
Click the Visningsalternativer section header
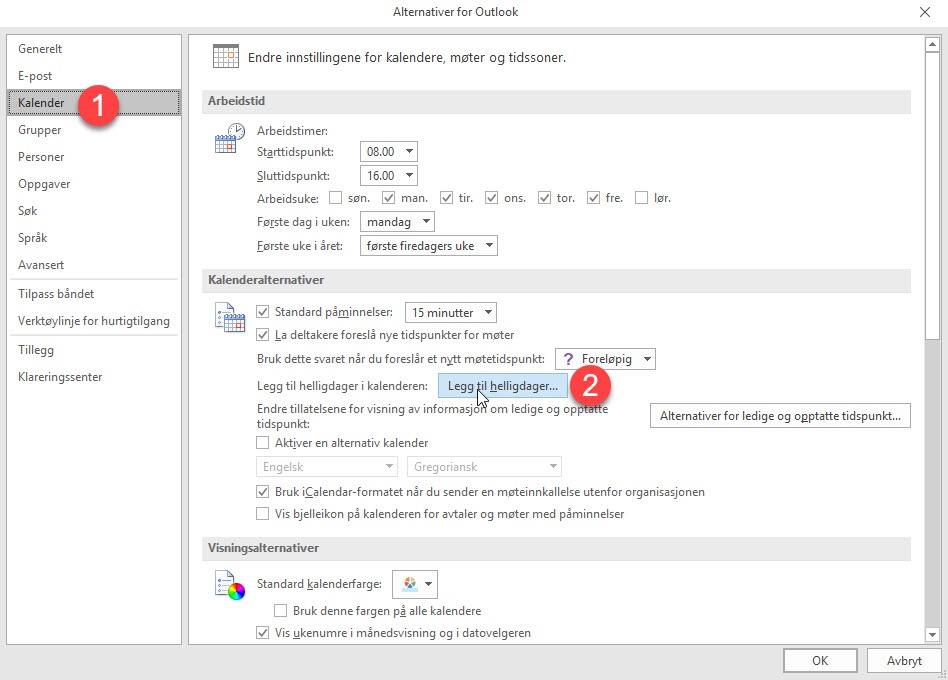[x=556, y=548]
